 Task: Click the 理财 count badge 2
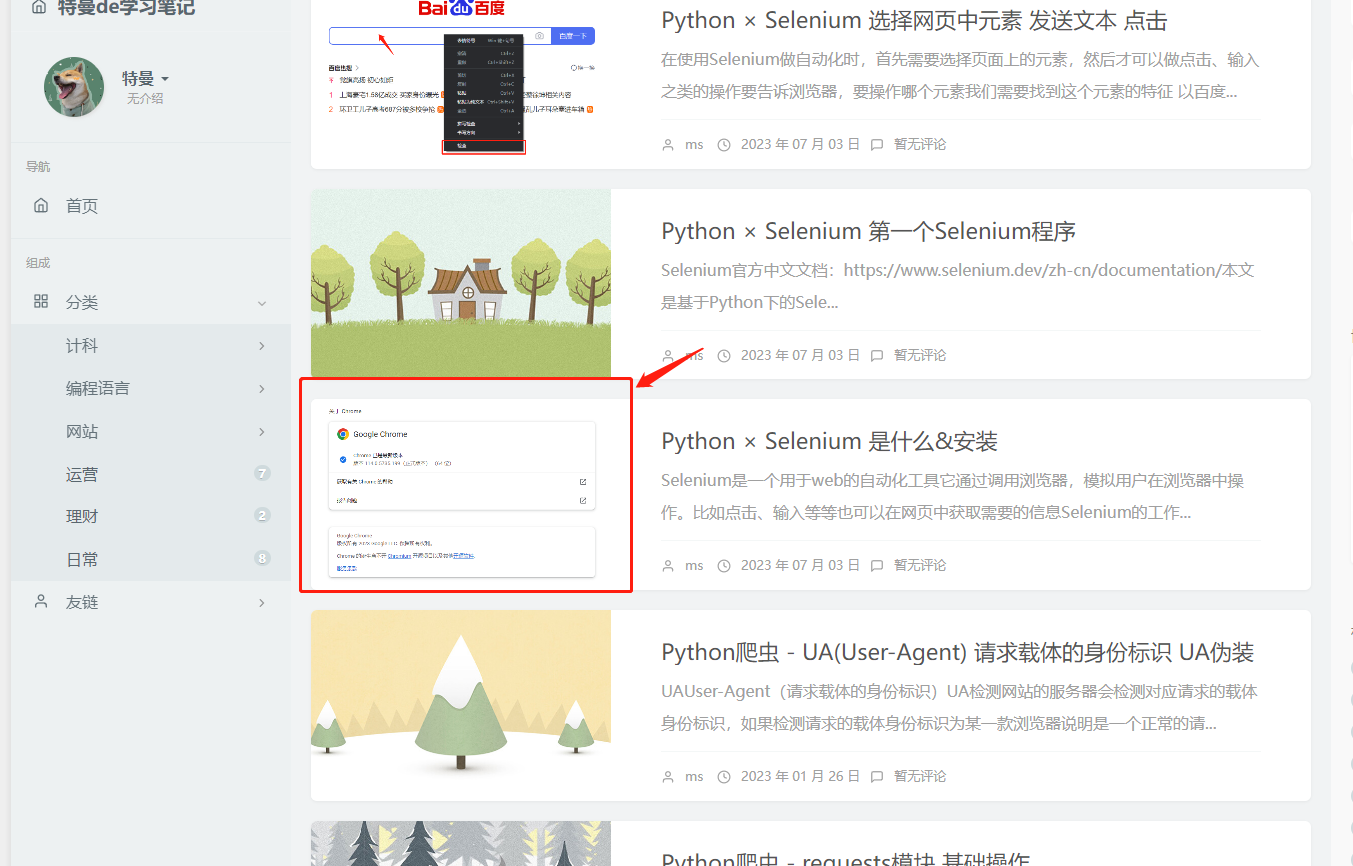click(262, 516)
